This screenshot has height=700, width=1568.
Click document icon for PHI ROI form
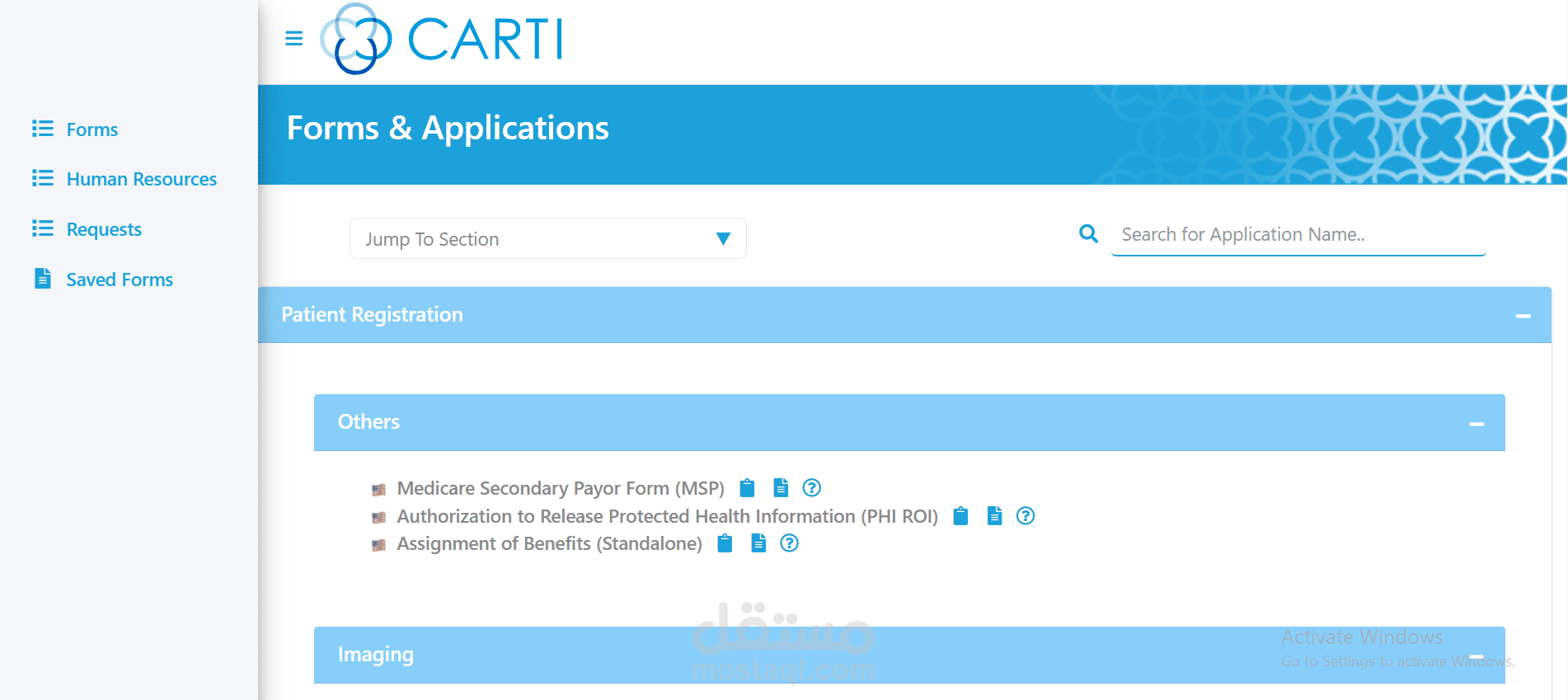point(994,516)
